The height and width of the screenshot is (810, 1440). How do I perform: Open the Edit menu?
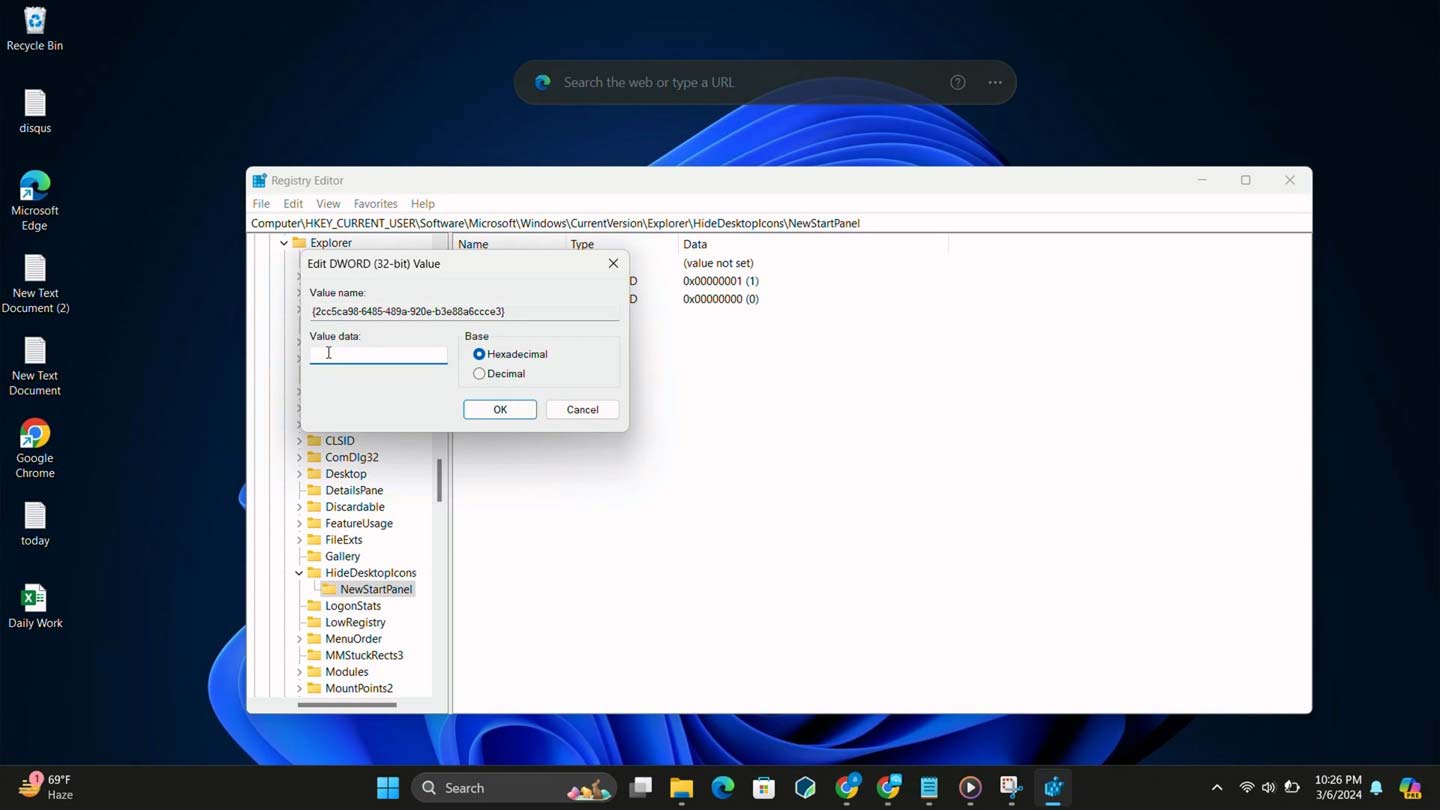coord(292,203)
